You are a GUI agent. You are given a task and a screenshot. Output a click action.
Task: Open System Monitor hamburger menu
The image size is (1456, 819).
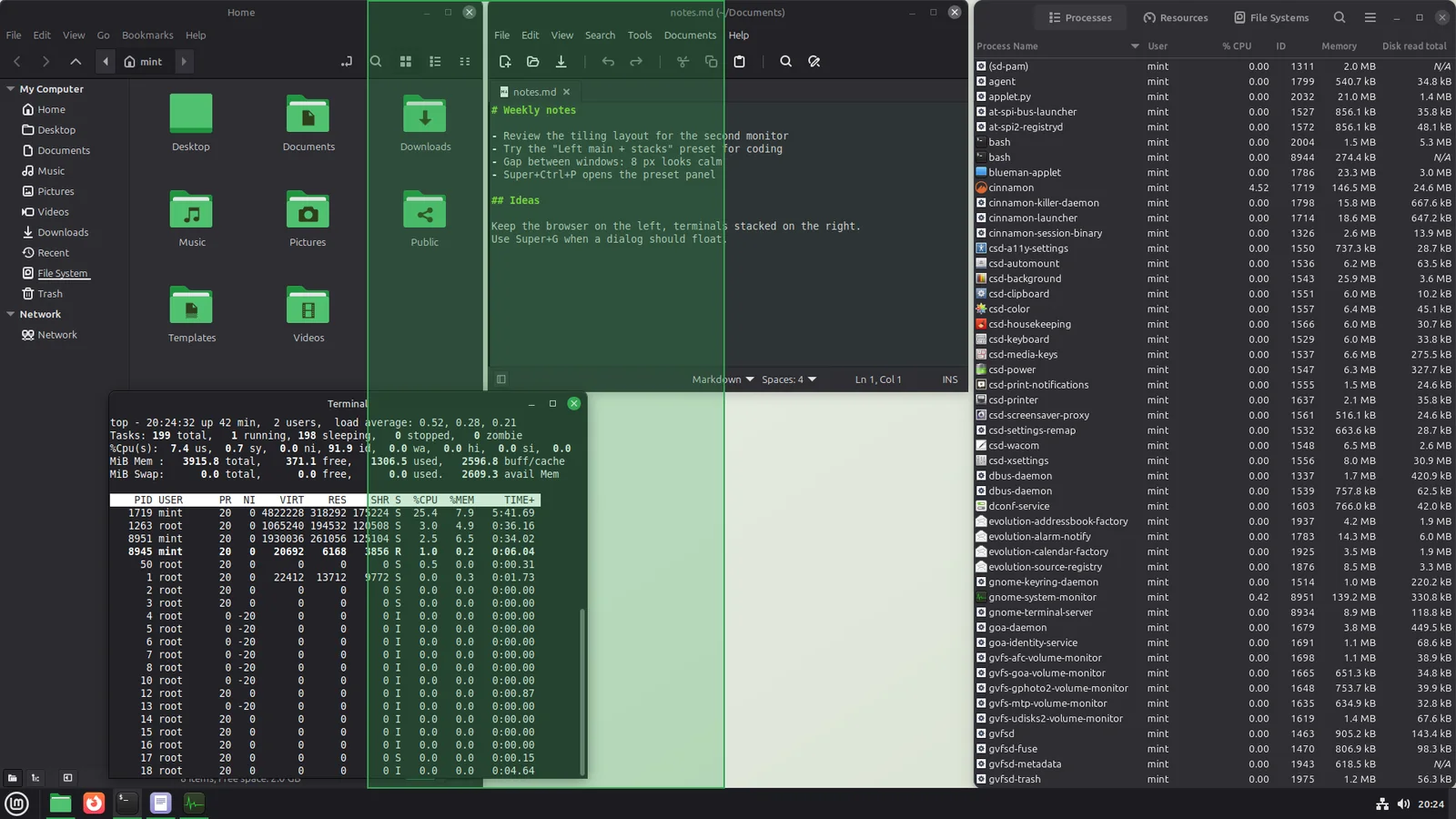click(x=1370, y=17)
